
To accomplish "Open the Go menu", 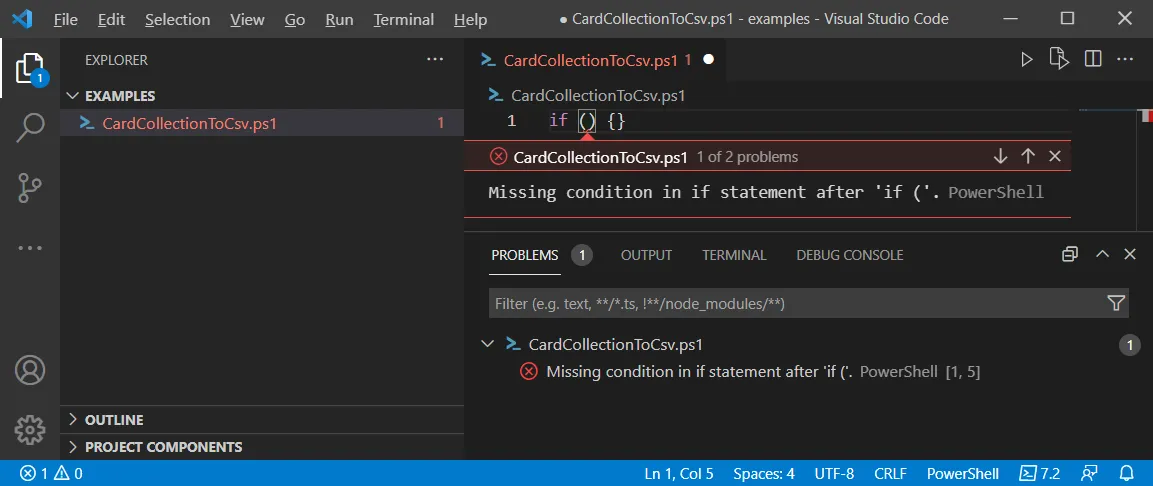I will pos(295,19).
